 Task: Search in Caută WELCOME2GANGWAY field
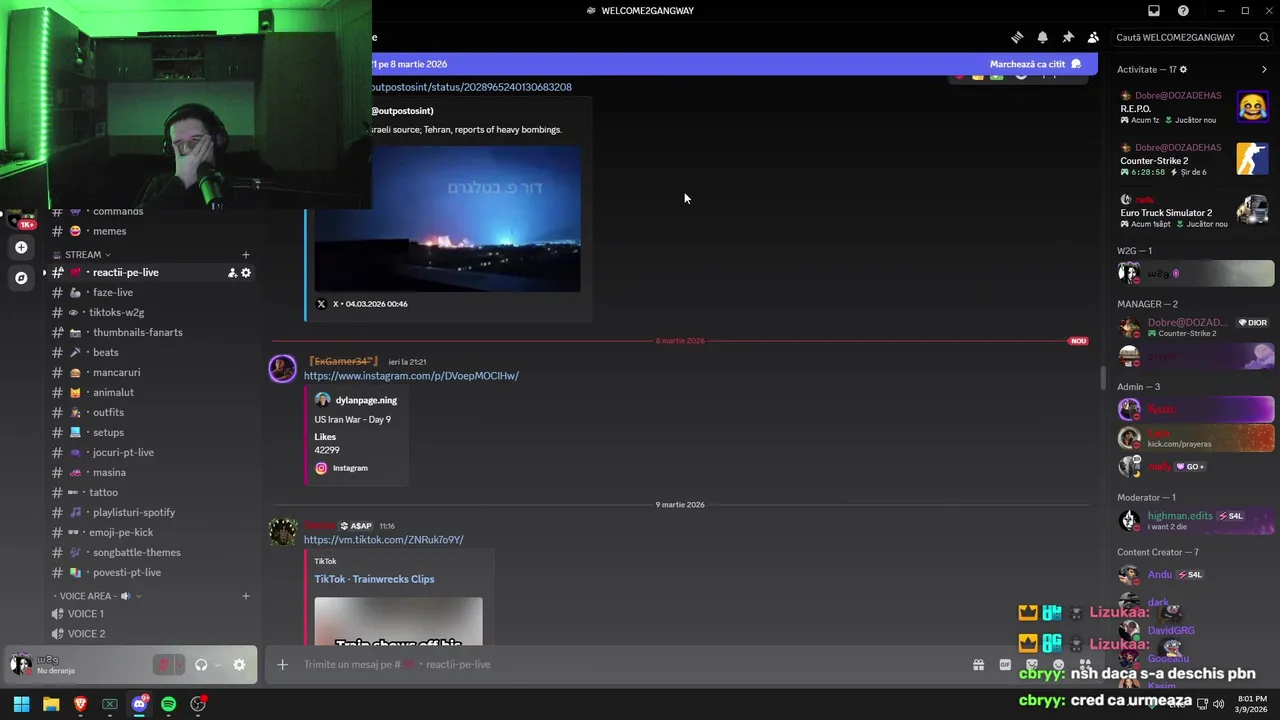tap(1191, 37)
